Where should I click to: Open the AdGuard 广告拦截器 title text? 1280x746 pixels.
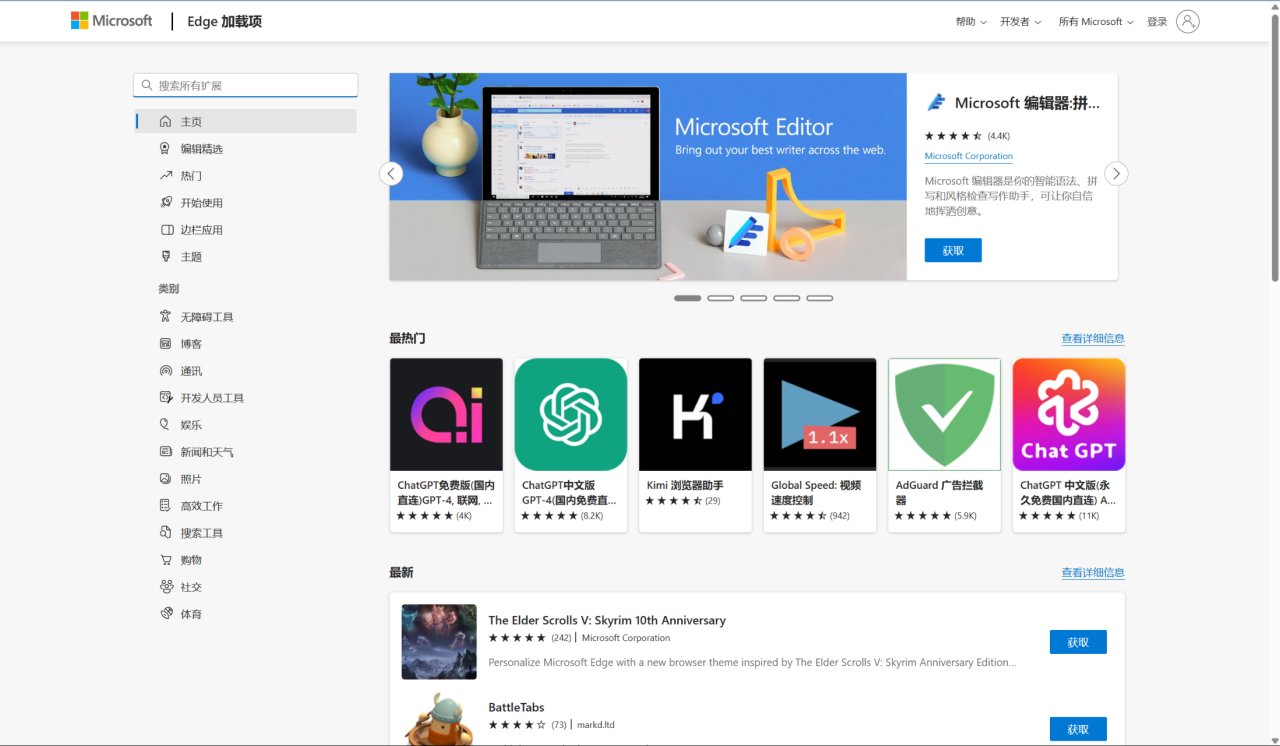tap(939, 492)
